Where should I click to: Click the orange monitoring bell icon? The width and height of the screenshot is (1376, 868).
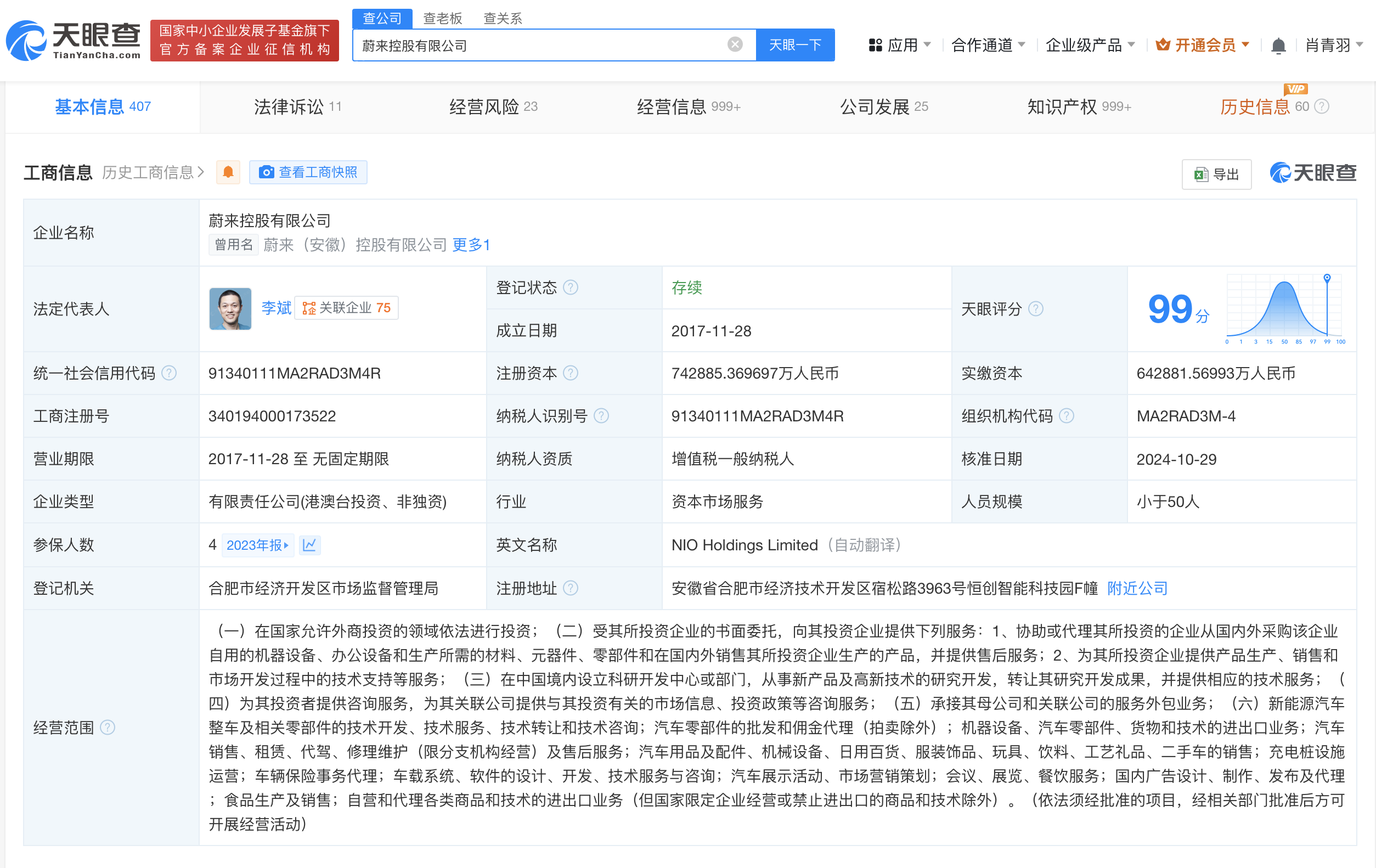(228, 172)
